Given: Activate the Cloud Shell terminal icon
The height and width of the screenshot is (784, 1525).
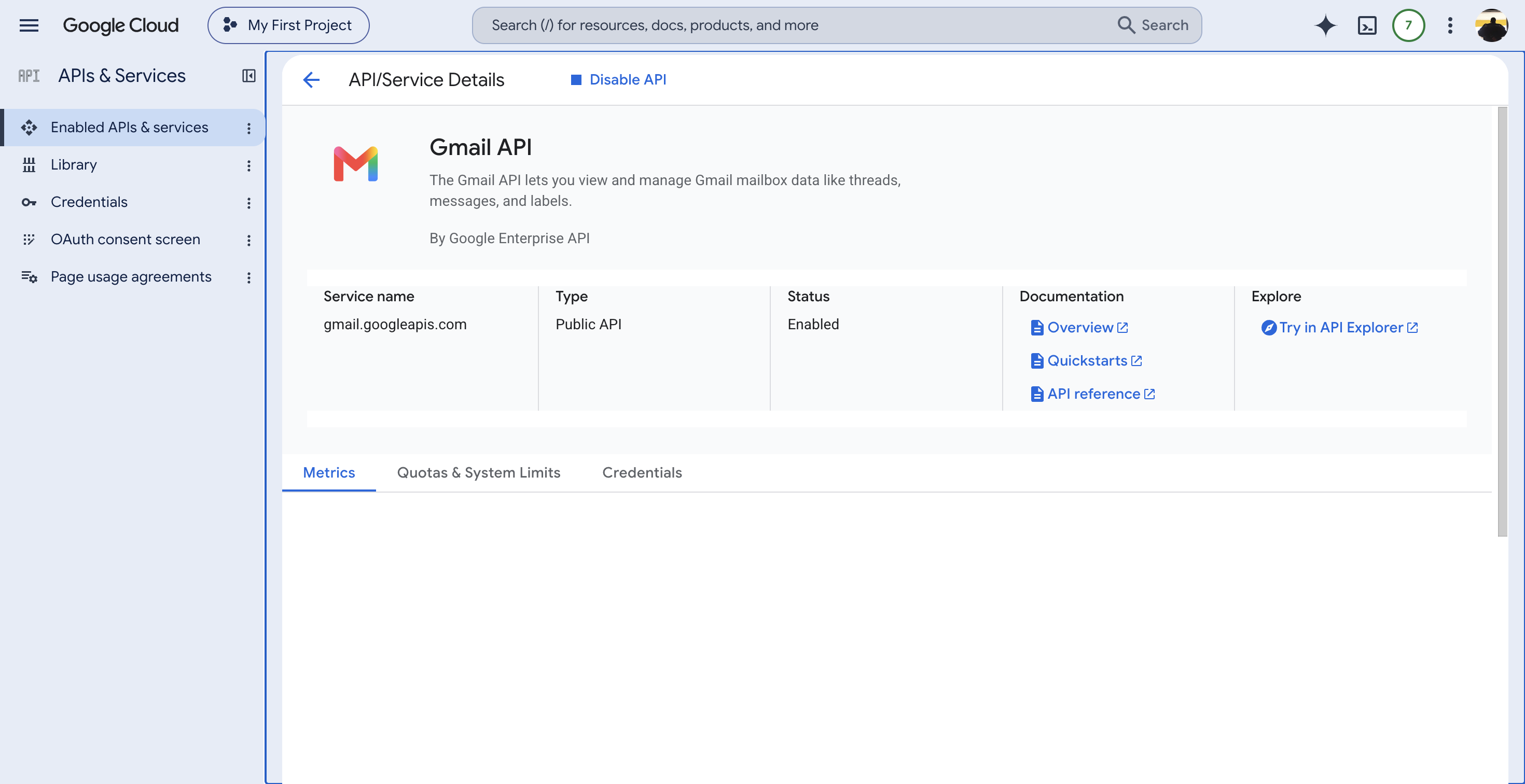Looking at the screenshot, I should click(x=1367, y=25).
